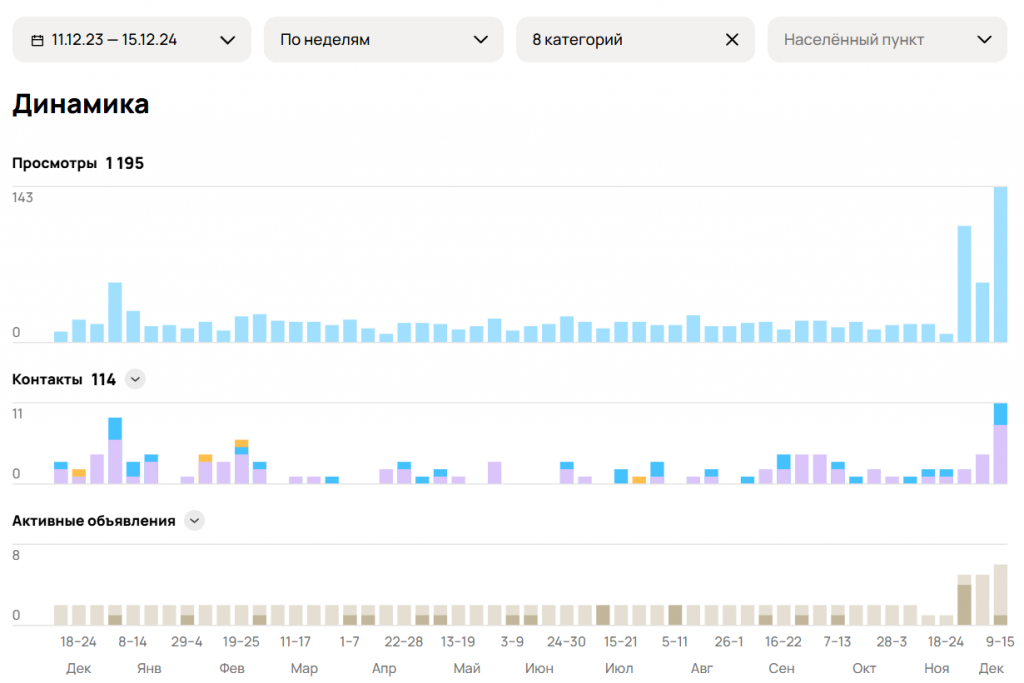Open the "По неделям" grouping dropdown
Viewport: 1024px width, 683px height.
pyautogui.click(x=383, y=40)
